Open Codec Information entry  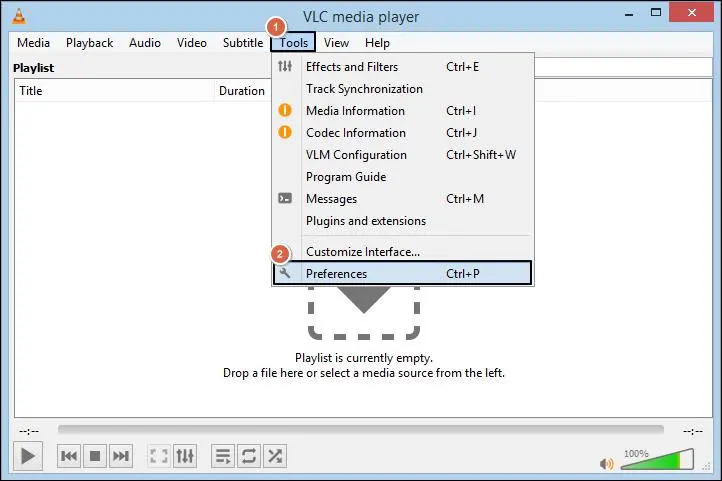403,133
